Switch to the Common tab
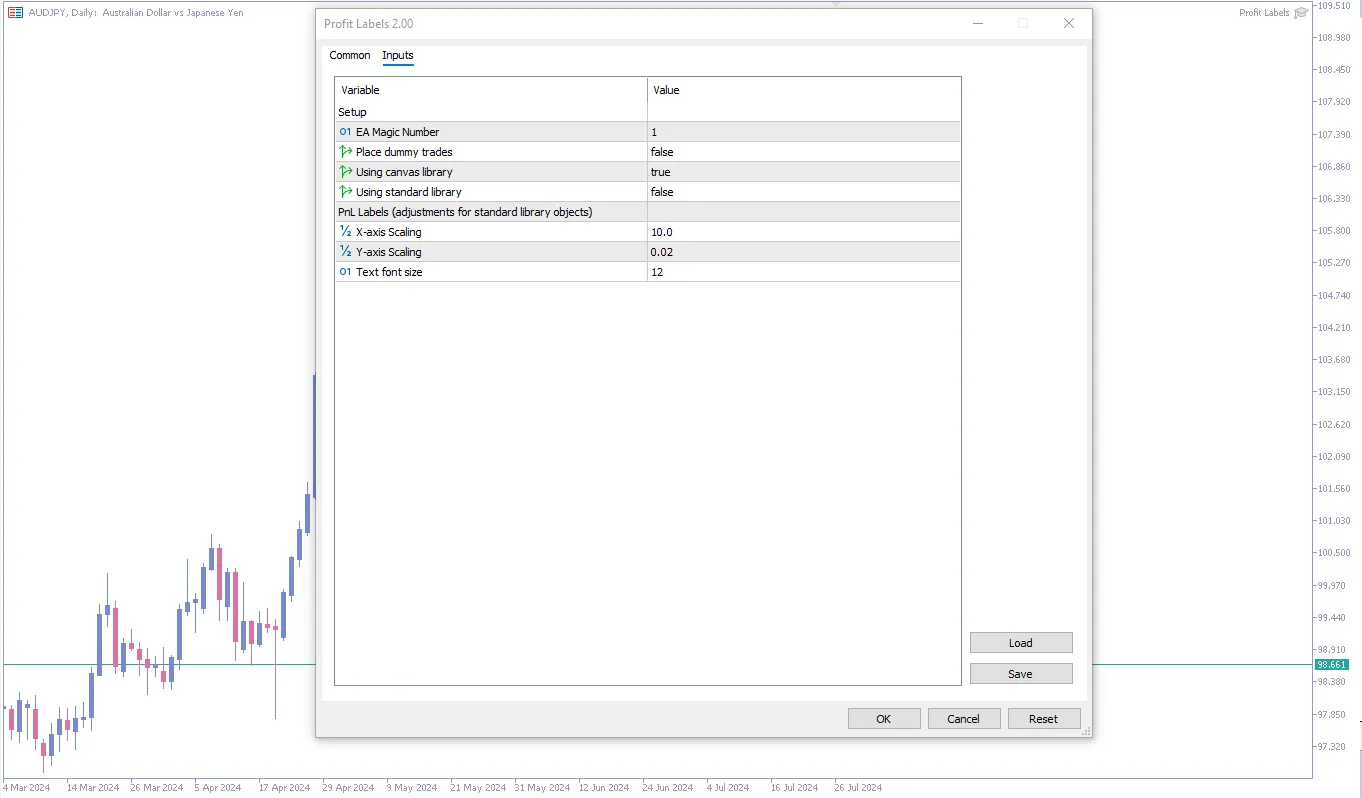1362x798 pixels. [x=350, y=55]
